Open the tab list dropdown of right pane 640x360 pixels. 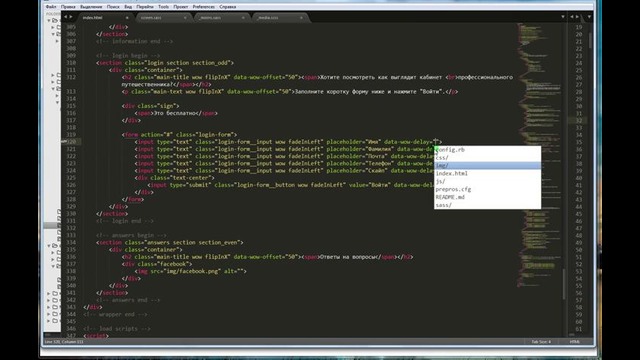point(589,17)
